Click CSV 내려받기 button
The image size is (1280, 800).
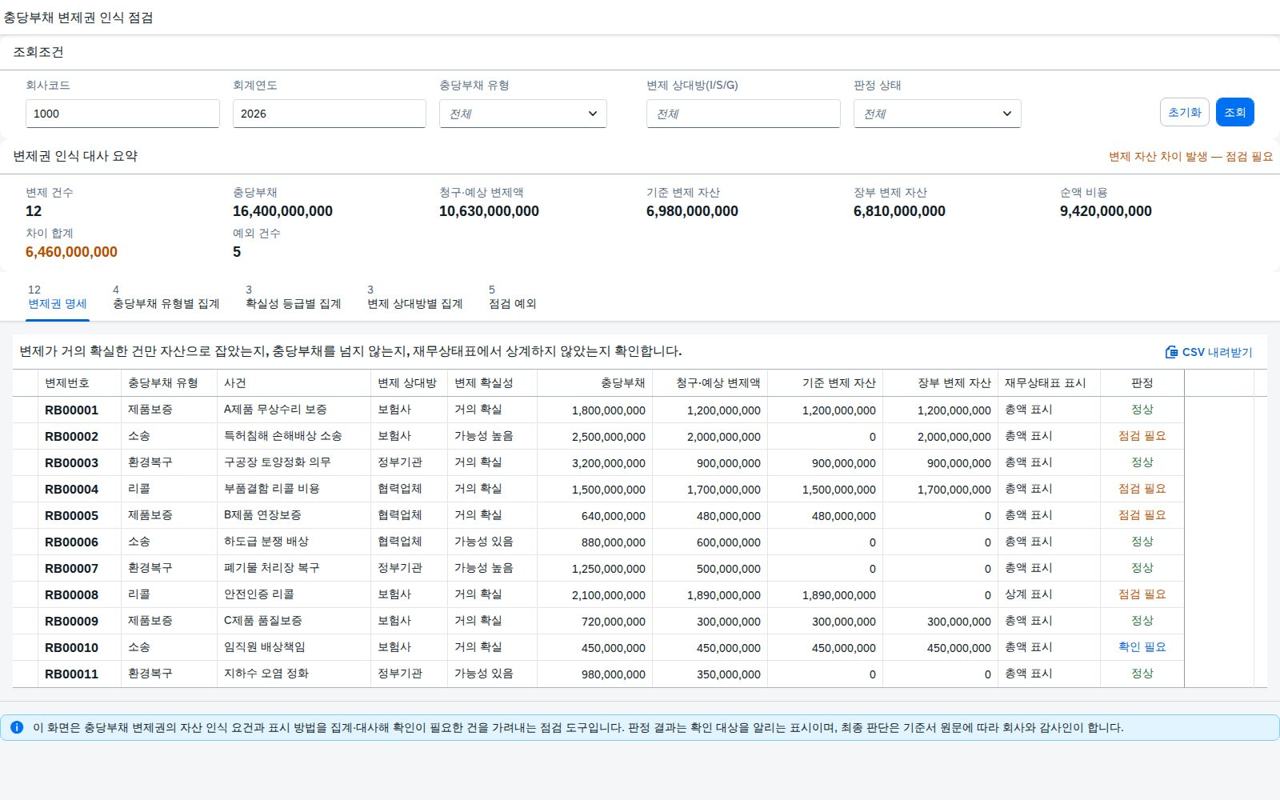click(1209, 352)
